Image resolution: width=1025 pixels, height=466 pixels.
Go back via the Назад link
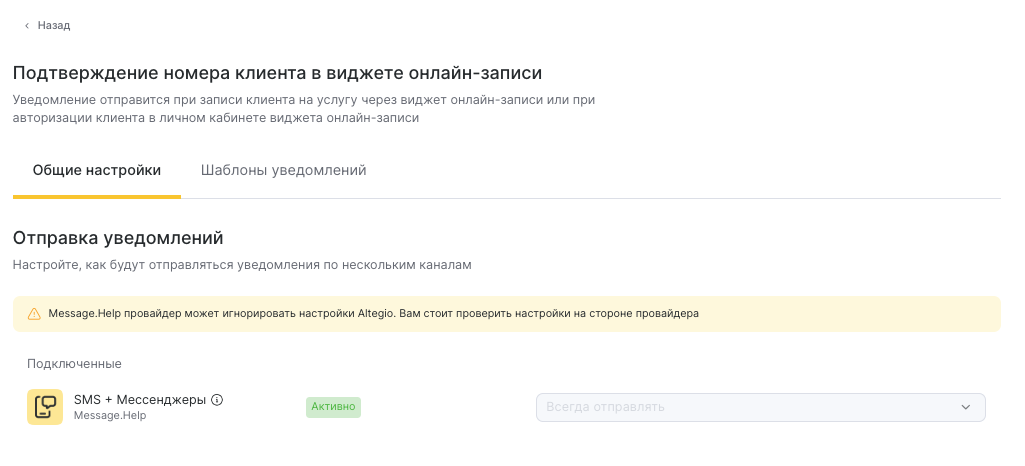[54, 25]
